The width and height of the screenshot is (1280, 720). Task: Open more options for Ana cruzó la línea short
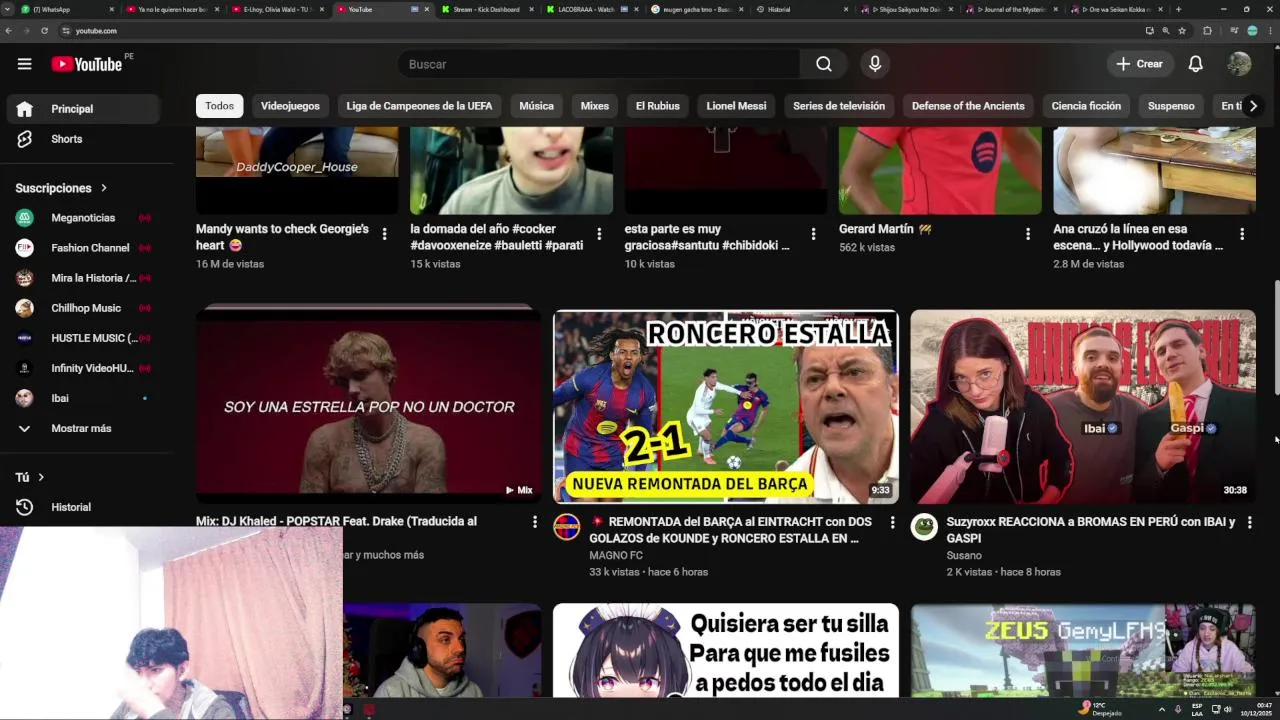(x=1242, y=234)
